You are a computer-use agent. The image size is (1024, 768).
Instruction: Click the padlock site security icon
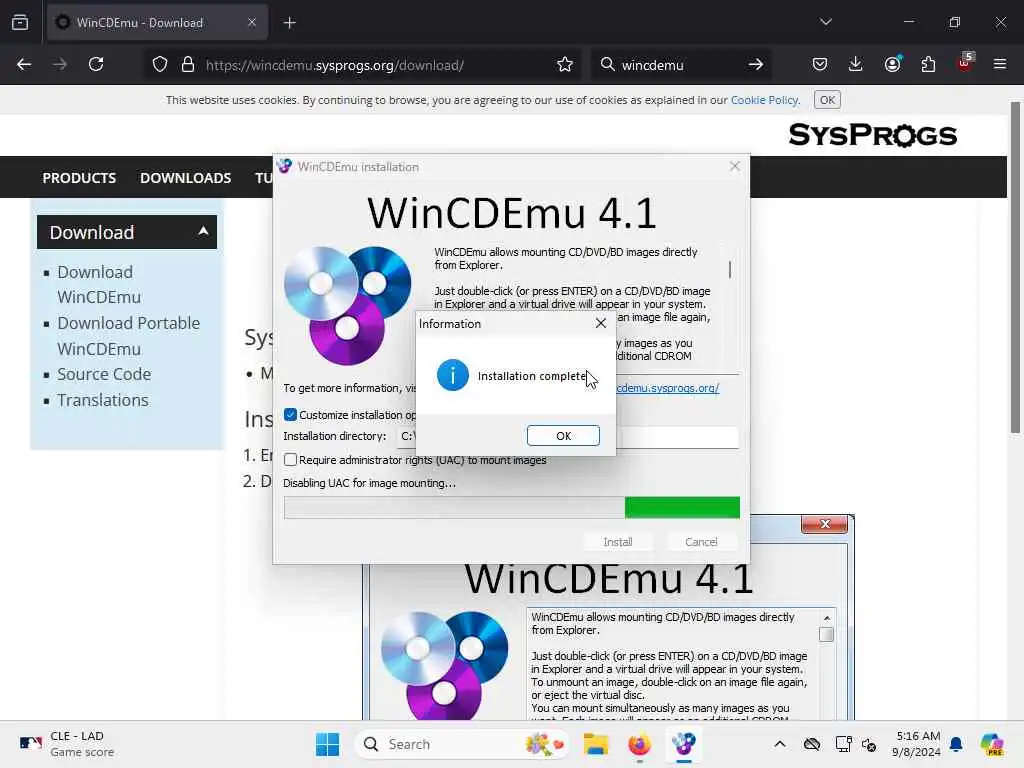tap(188, 65)
